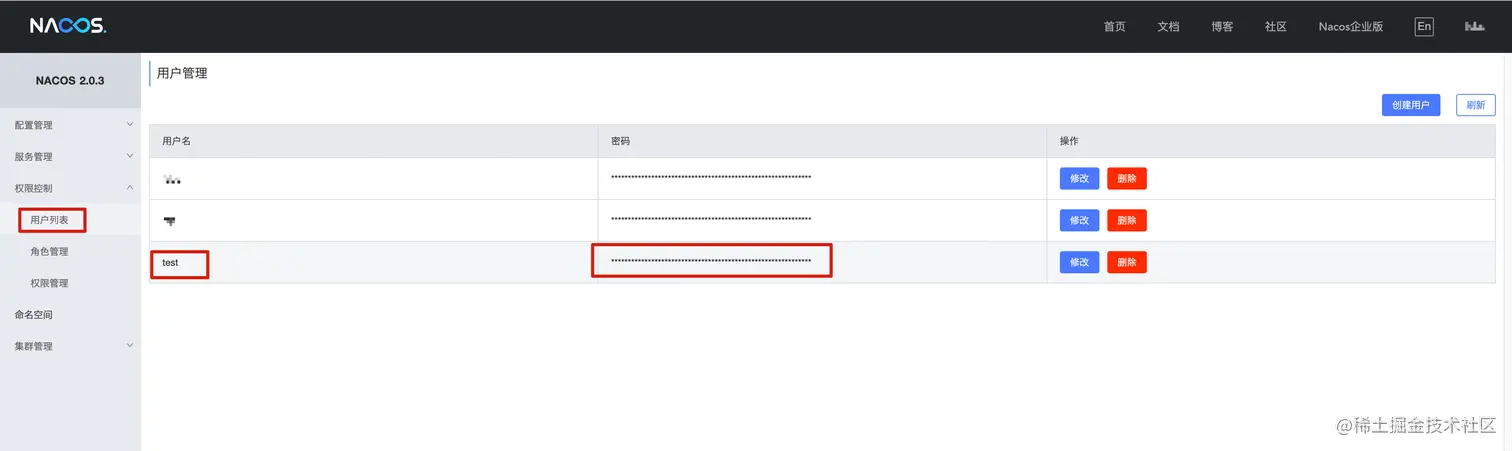Screen dimensions: 1512x451
Task: Open 角色管理 in the sidebar
Action: 49,252
